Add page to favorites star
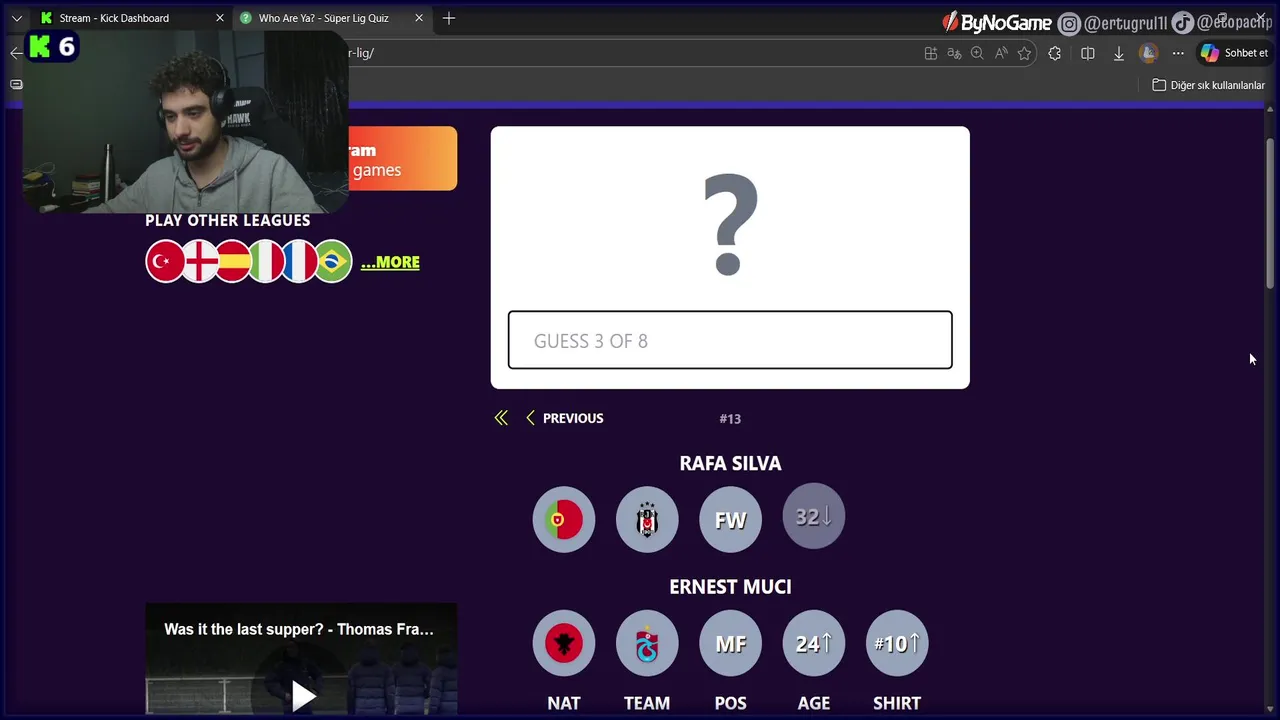 [1024, 53]
